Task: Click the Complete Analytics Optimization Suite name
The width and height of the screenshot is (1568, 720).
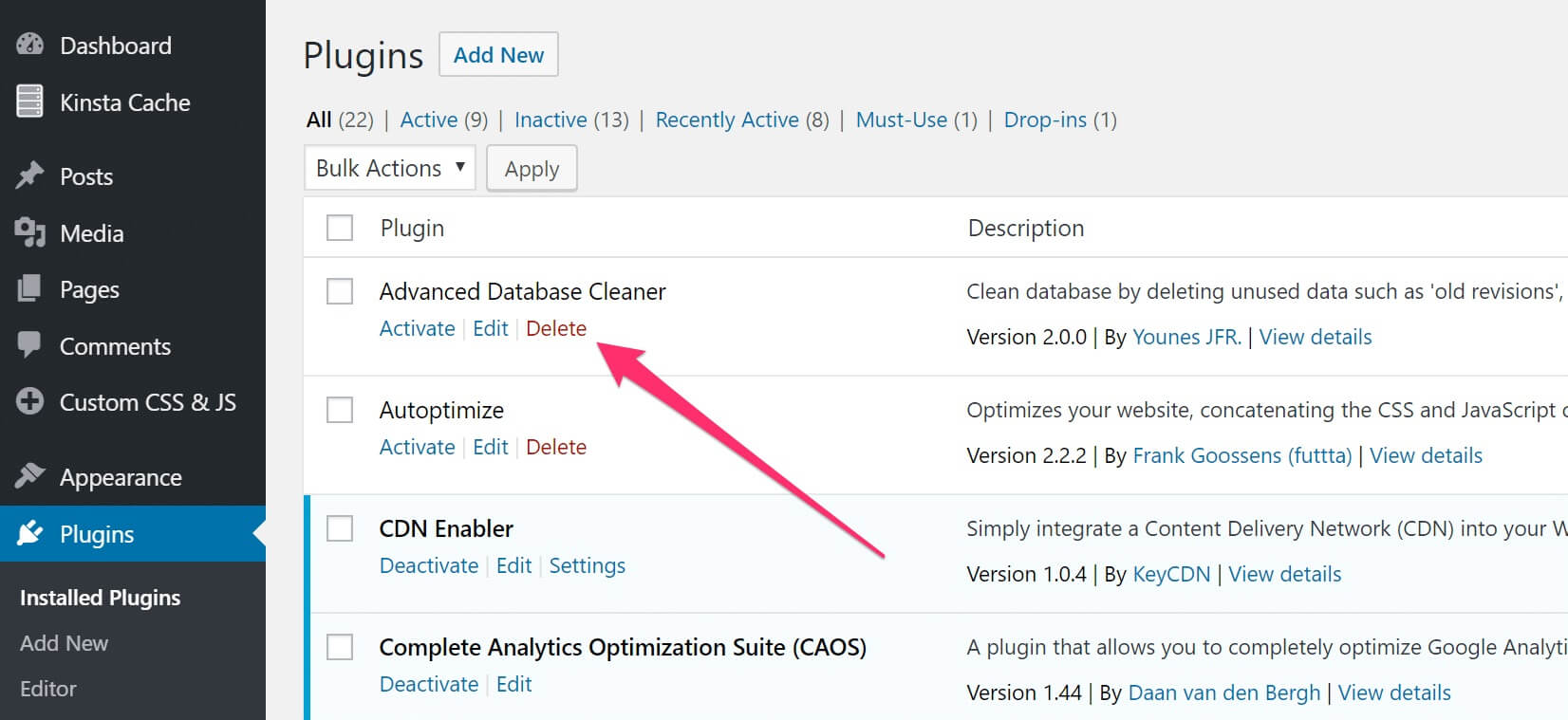Action: coord(623,647)
